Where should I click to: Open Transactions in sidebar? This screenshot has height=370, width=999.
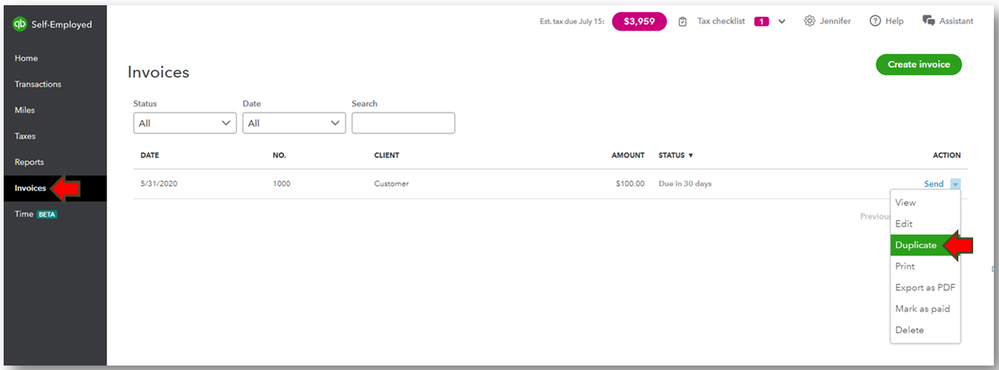pyautogui.click(x=38, y=84)
